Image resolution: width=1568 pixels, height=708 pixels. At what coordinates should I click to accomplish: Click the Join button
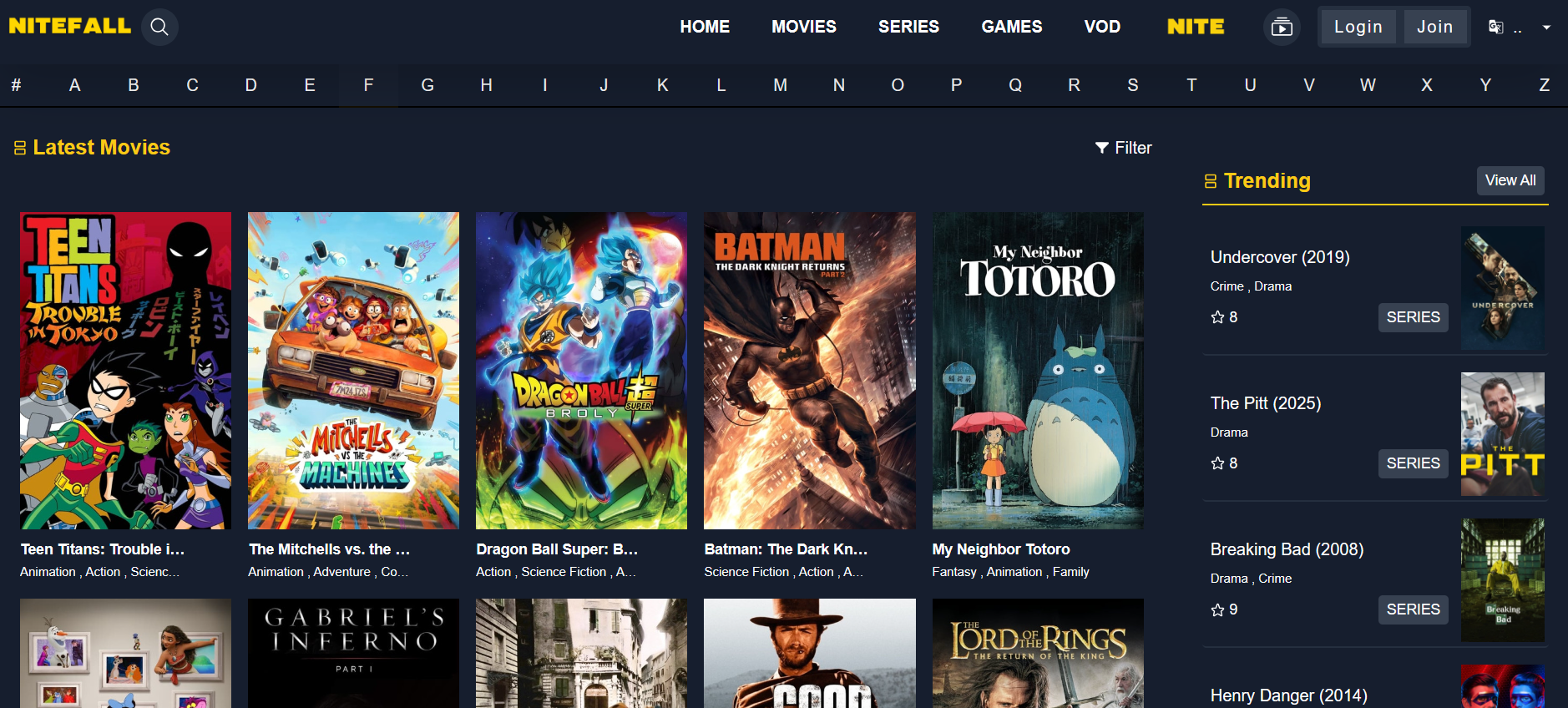coord(1435,27)
